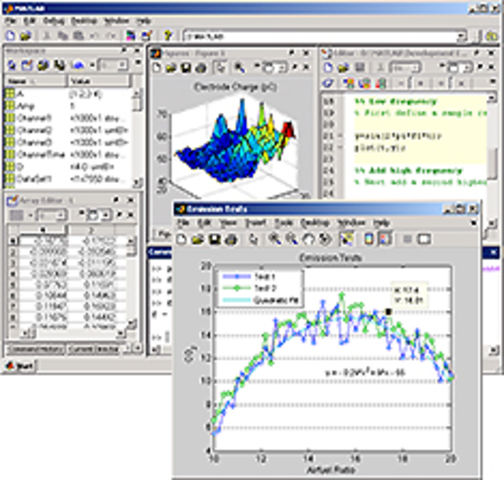Viewport: 504px width, 480px height.
Task: Click New file icon in main MATLAB toolbar
Action: (x=11, y=36)
